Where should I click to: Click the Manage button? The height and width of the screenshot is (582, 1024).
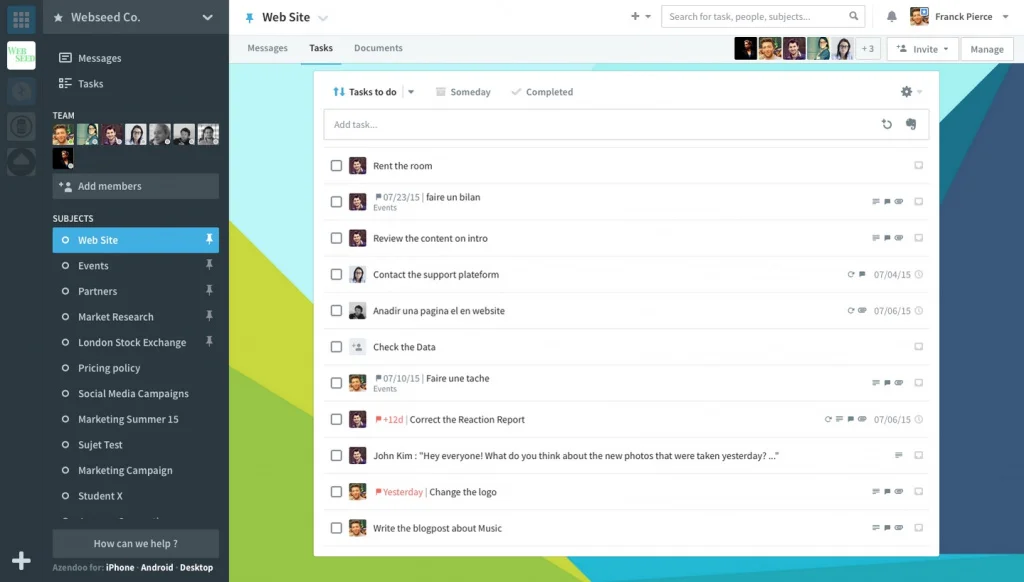[x=986, y=49]
